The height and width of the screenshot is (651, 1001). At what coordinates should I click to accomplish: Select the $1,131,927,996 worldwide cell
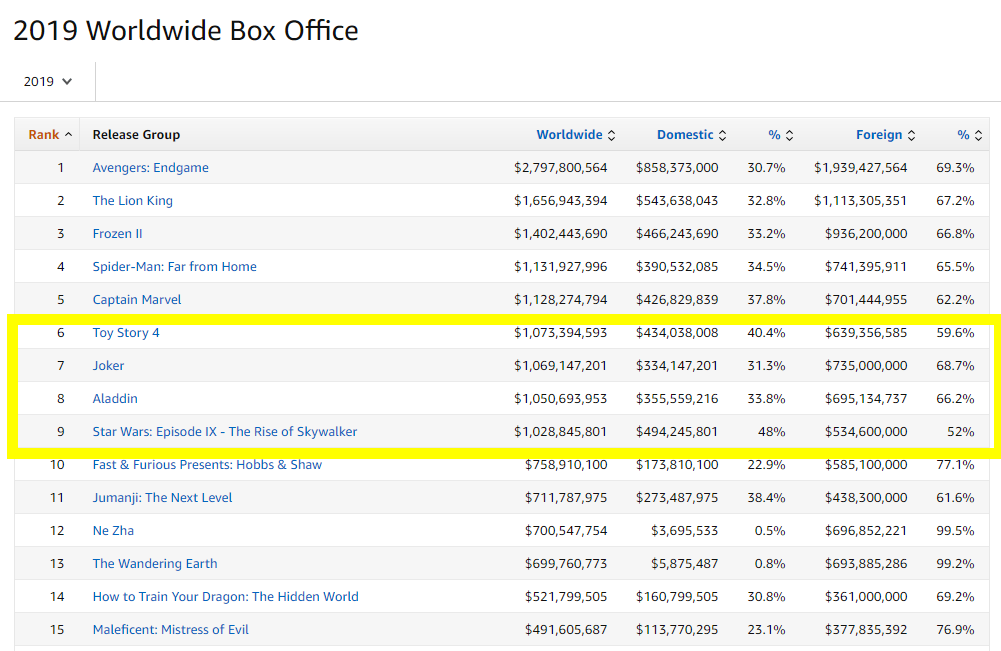coord(561,267)
